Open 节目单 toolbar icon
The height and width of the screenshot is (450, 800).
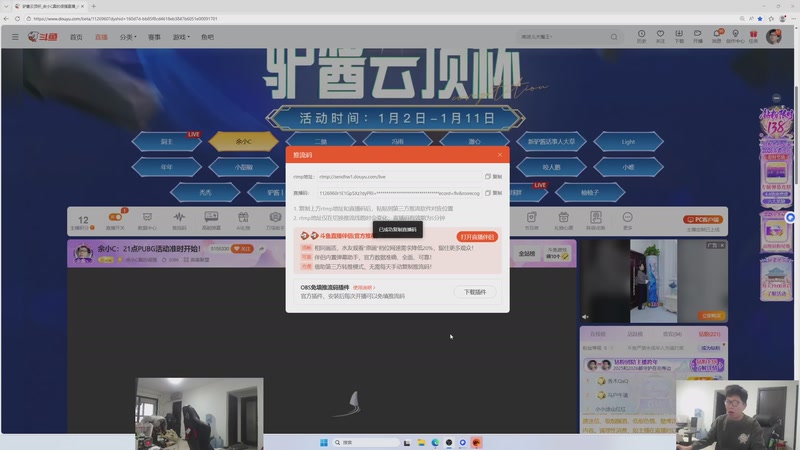click(x=532, y=221)
